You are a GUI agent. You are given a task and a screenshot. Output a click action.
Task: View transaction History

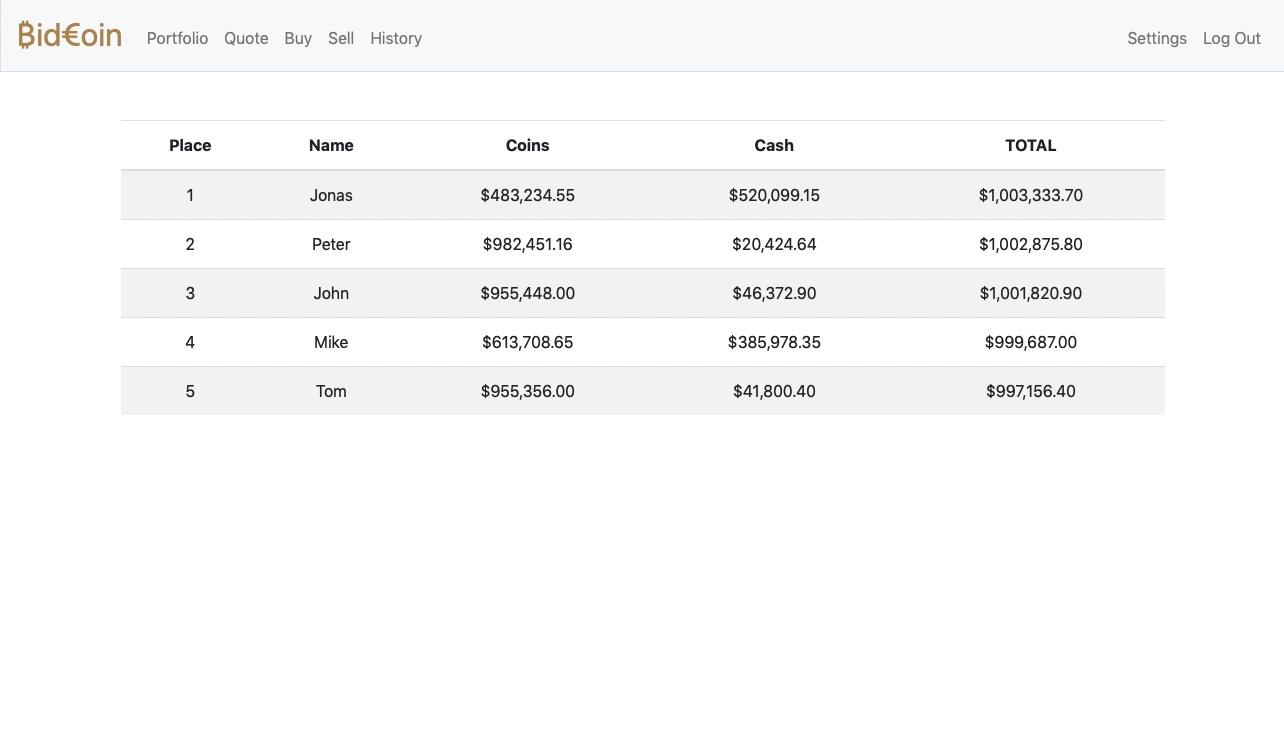(x=396, y=38)
